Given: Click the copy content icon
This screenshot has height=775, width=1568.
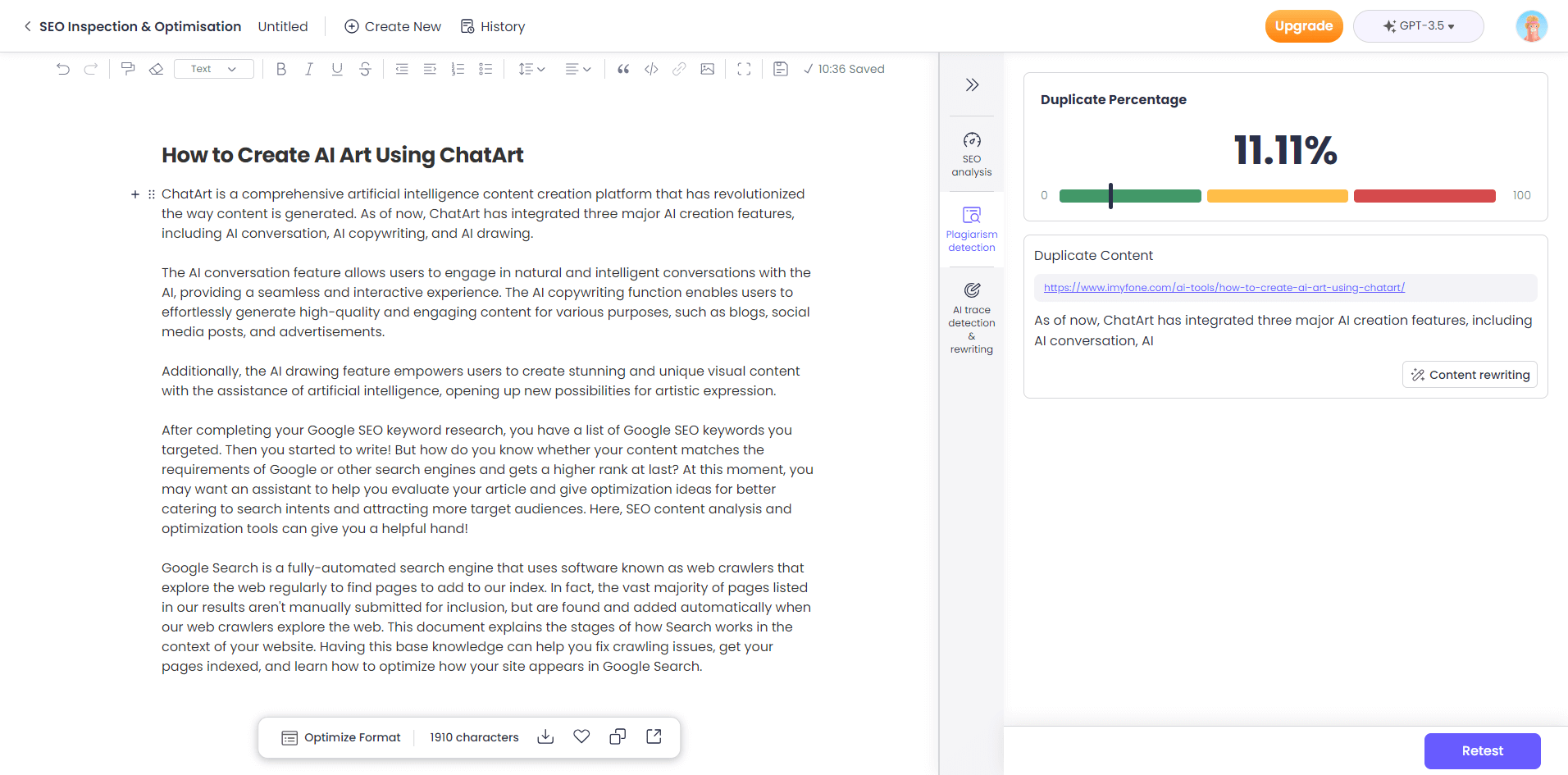Looking at the screenshot, I should point(618,736).
